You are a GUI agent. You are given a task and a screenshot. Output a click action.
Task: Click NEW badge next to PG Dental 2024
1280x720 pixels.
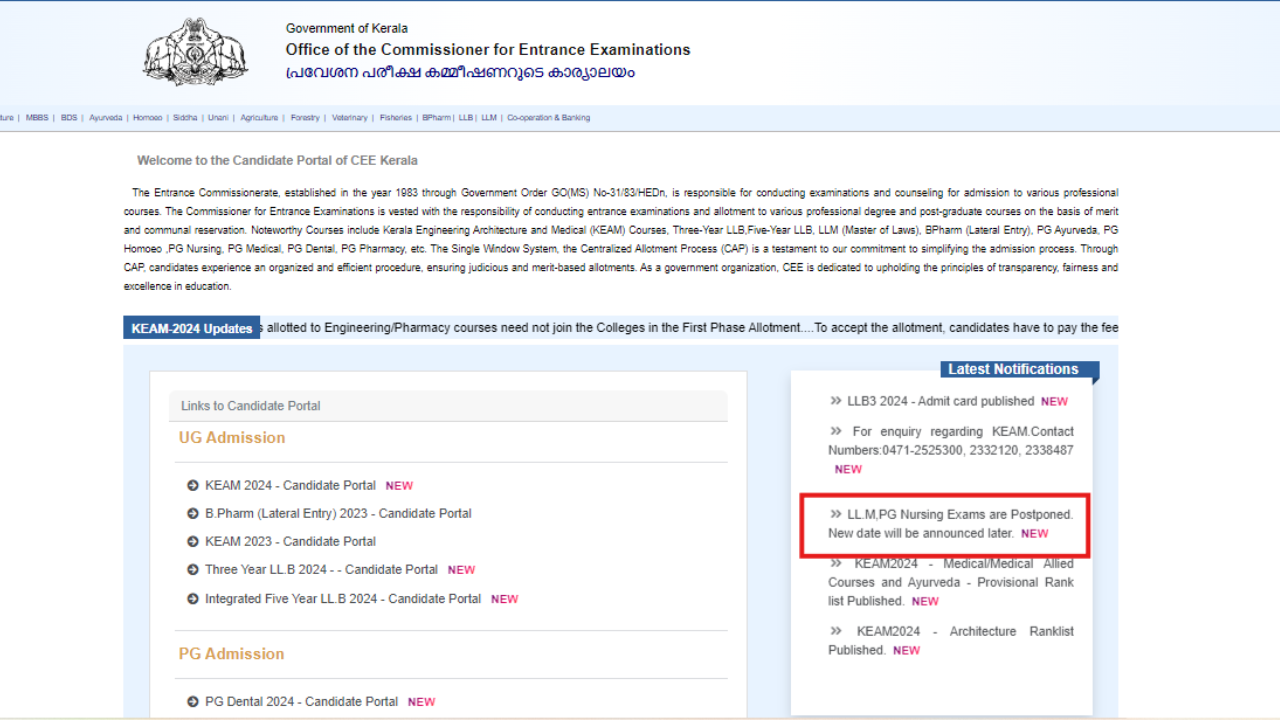[421, 702]
